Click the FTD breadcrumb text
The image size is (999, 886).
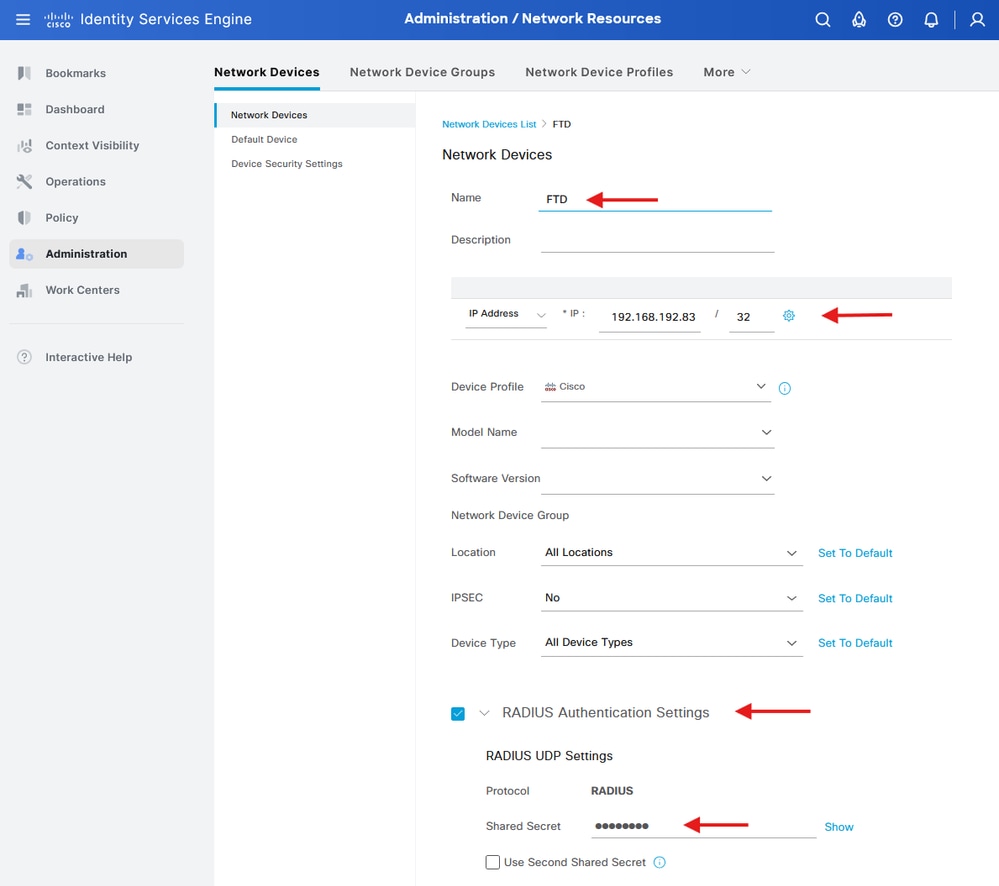561,124
